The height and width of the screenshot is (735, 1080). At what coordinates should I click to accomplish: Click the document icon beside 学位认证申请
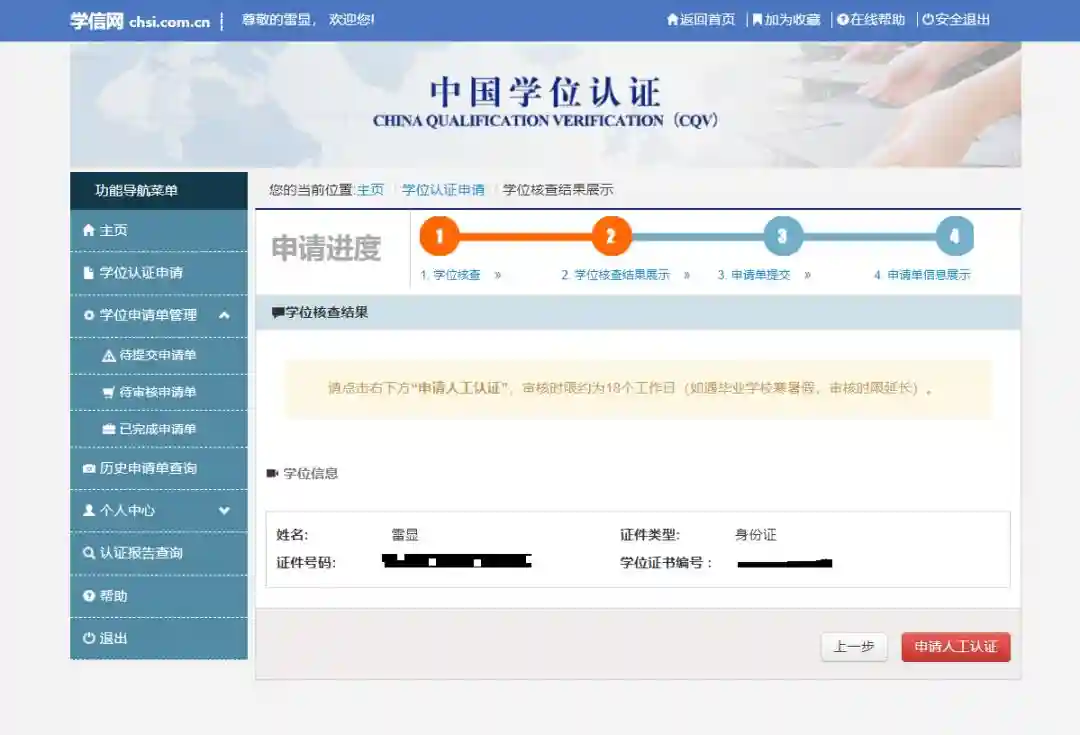click(x=88, y=273)
